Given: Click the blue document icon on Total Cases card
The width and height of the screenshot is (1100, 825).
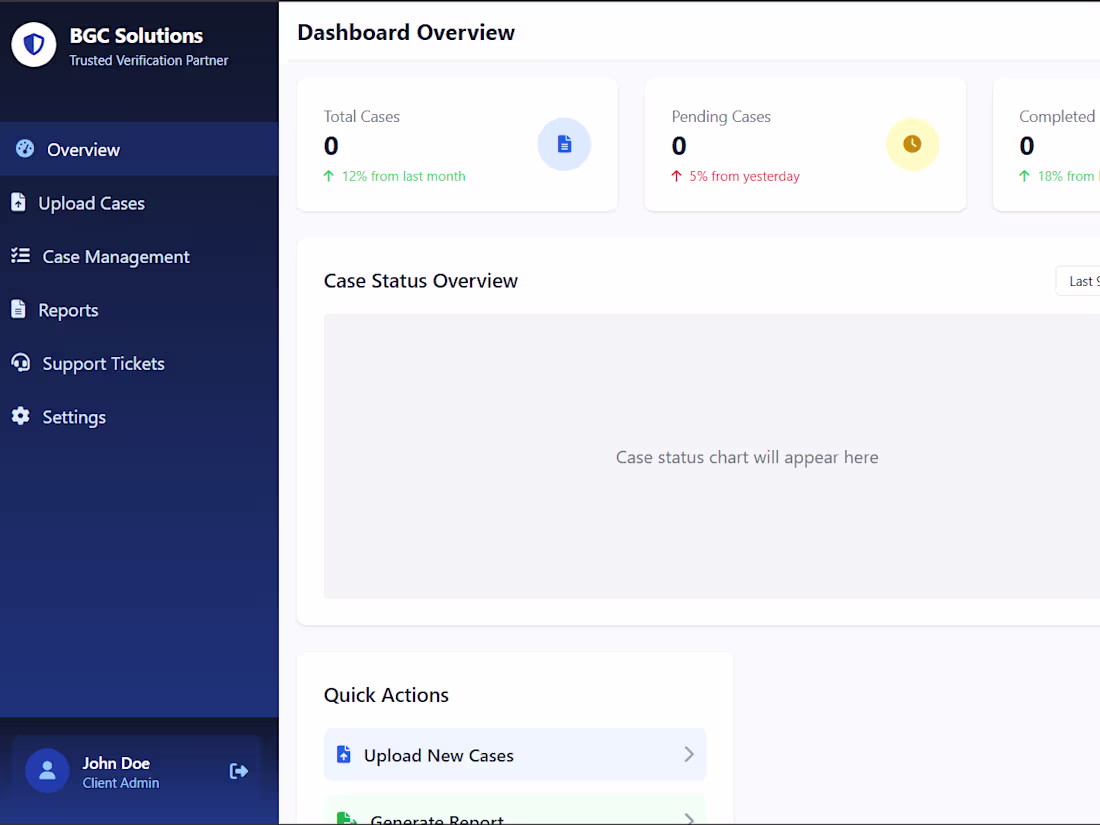Looking at the screenshot, I should tap(564, 144).
